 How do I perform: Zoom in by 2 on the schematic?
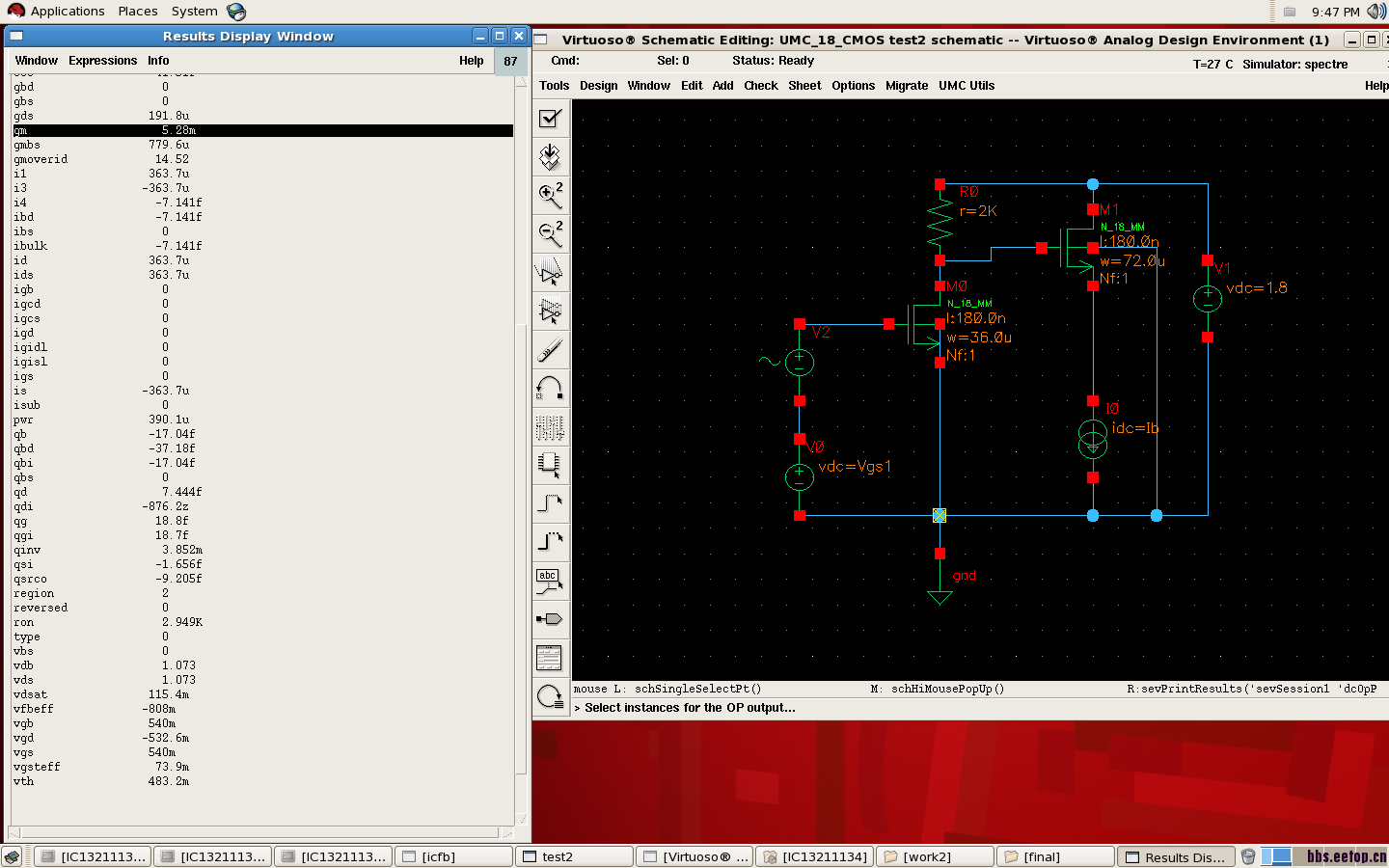550,196
